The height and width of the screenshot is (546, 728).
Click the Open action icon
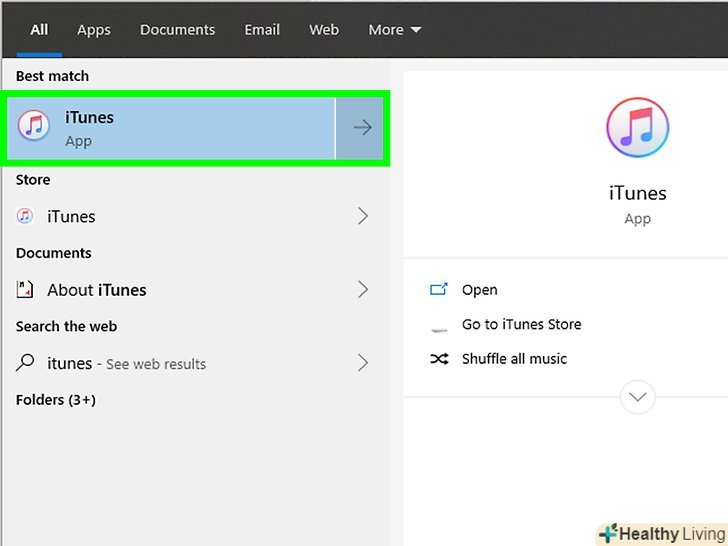click(x=439, y=290)
